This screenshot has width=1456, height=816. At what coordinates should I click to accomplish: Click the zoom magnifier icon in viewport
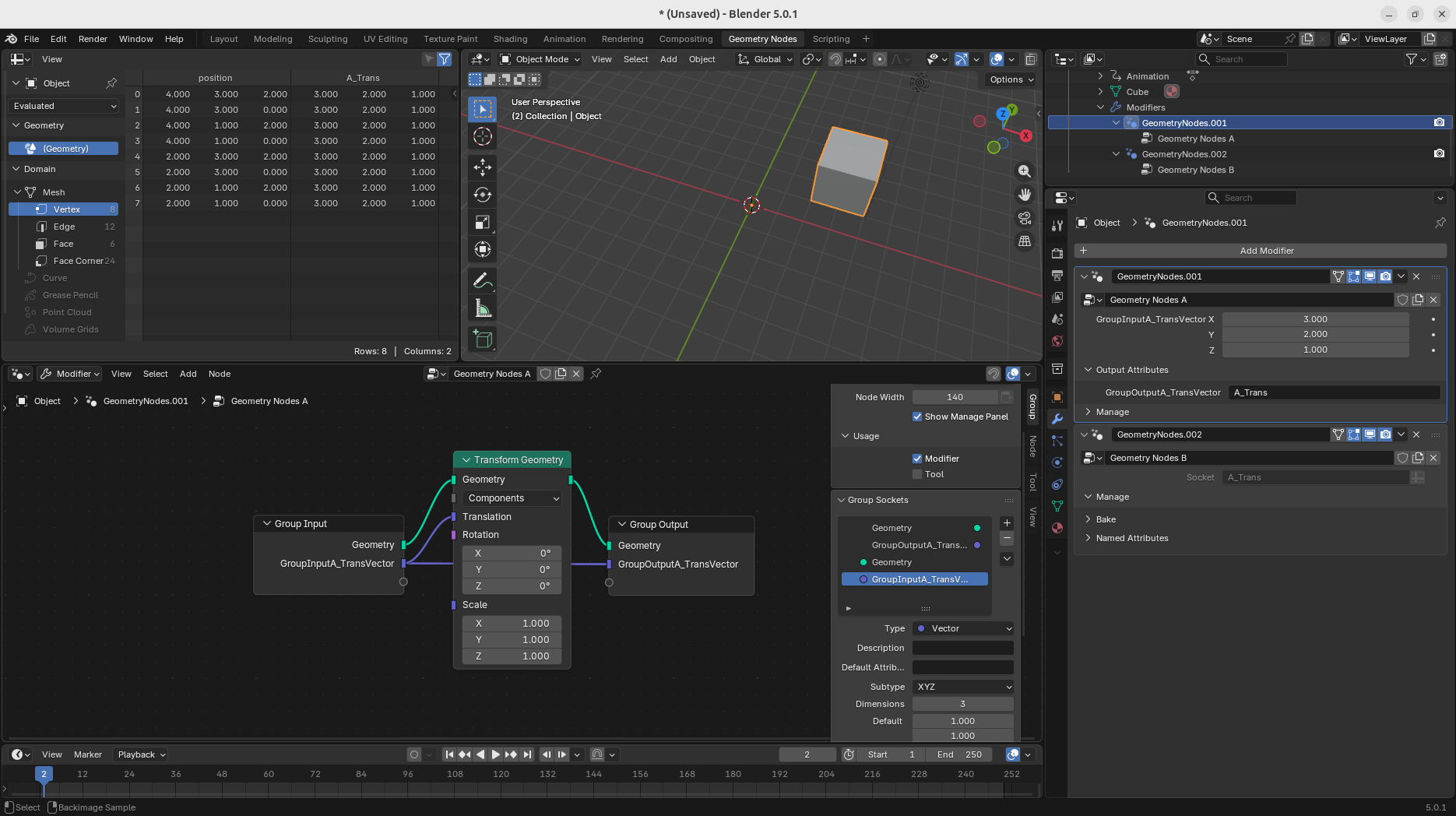1025,171
